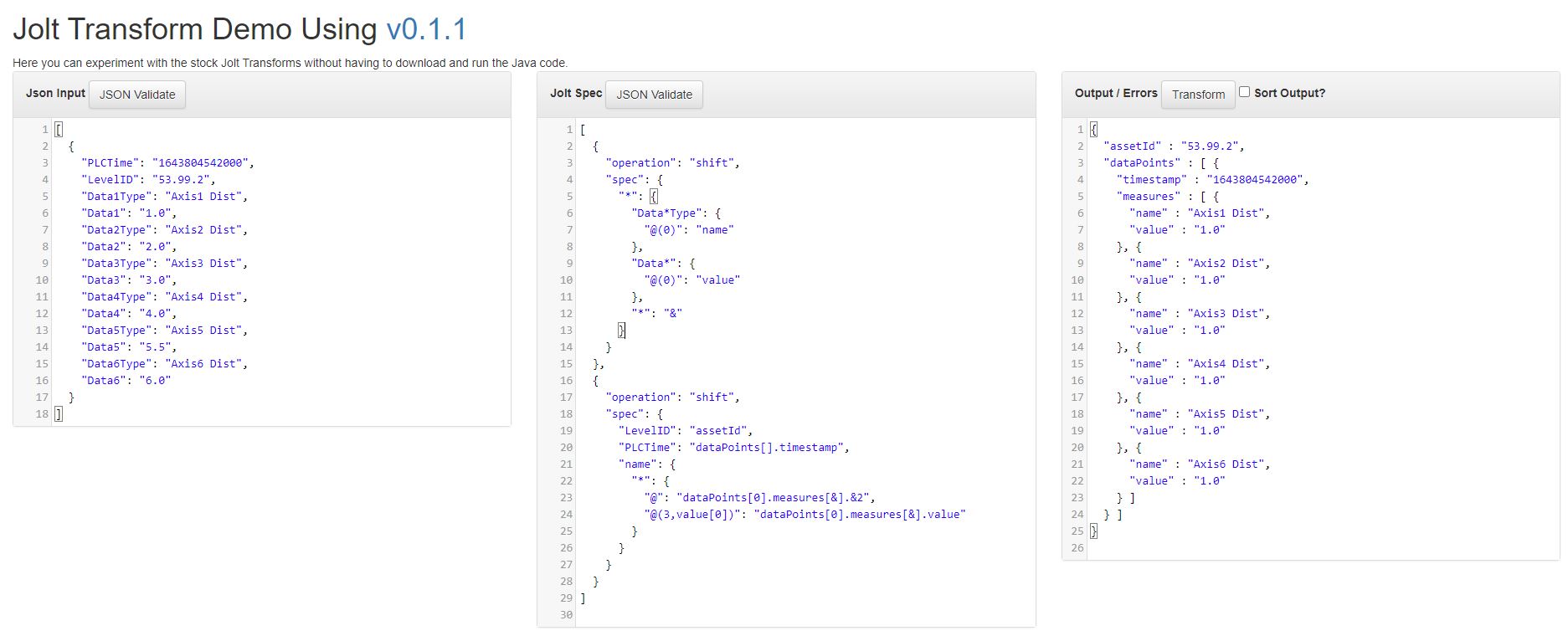Enable the Sort Output? checkbox

[x=1244, y=92]
